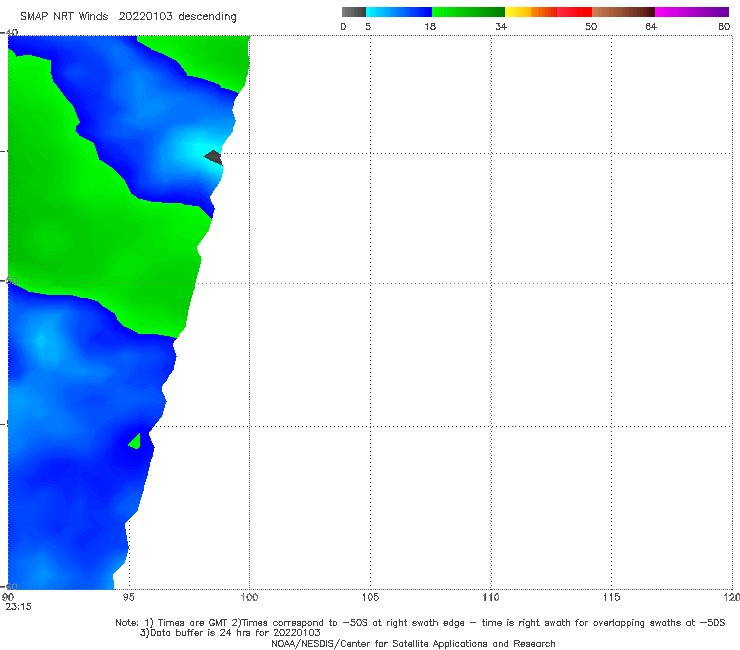Image resolution: width=740 pixels, height=650 pixels.
Task: Click the gray 0–5 segment of the colorbar
Action: (x=353, y=12)
